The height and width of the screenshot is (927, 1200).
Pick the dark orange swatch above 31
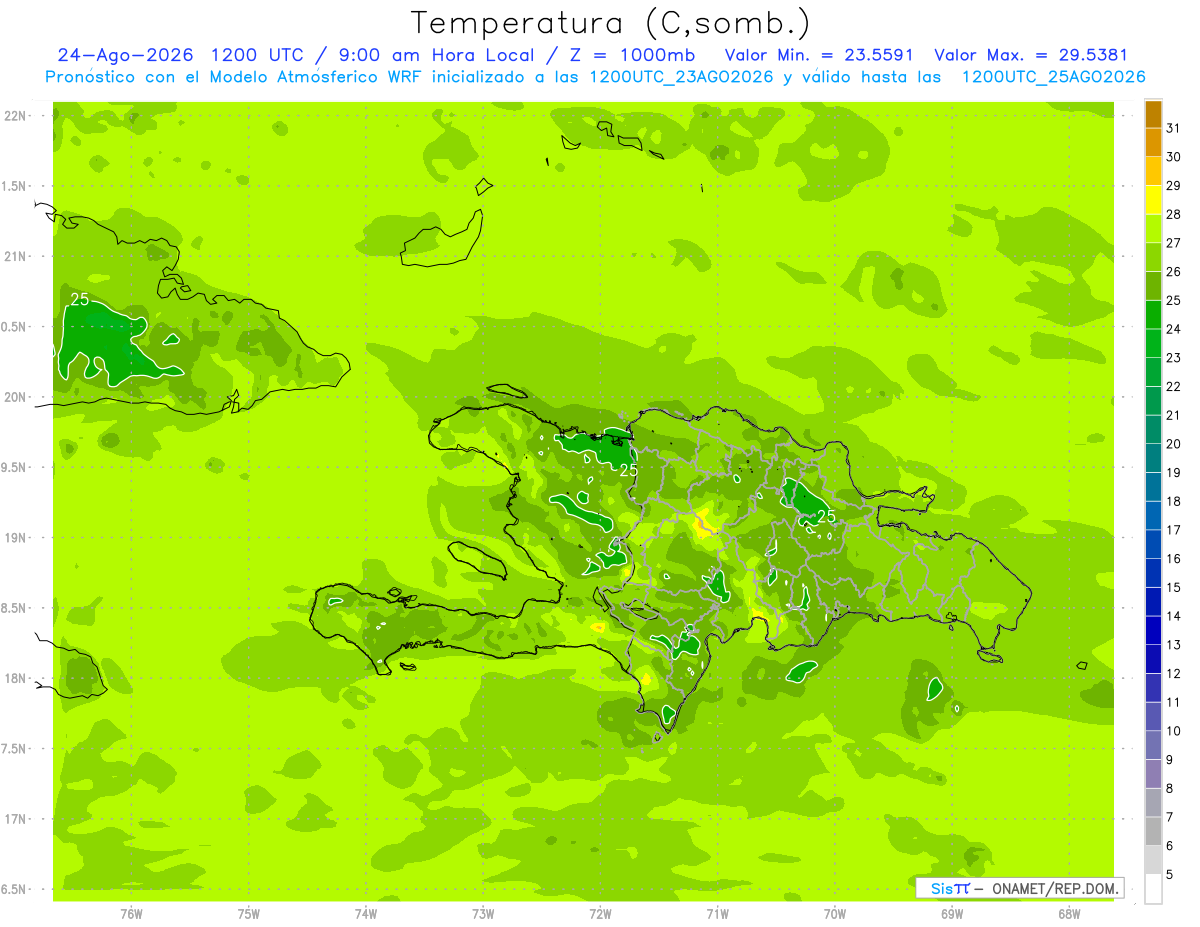(1153, 114)
